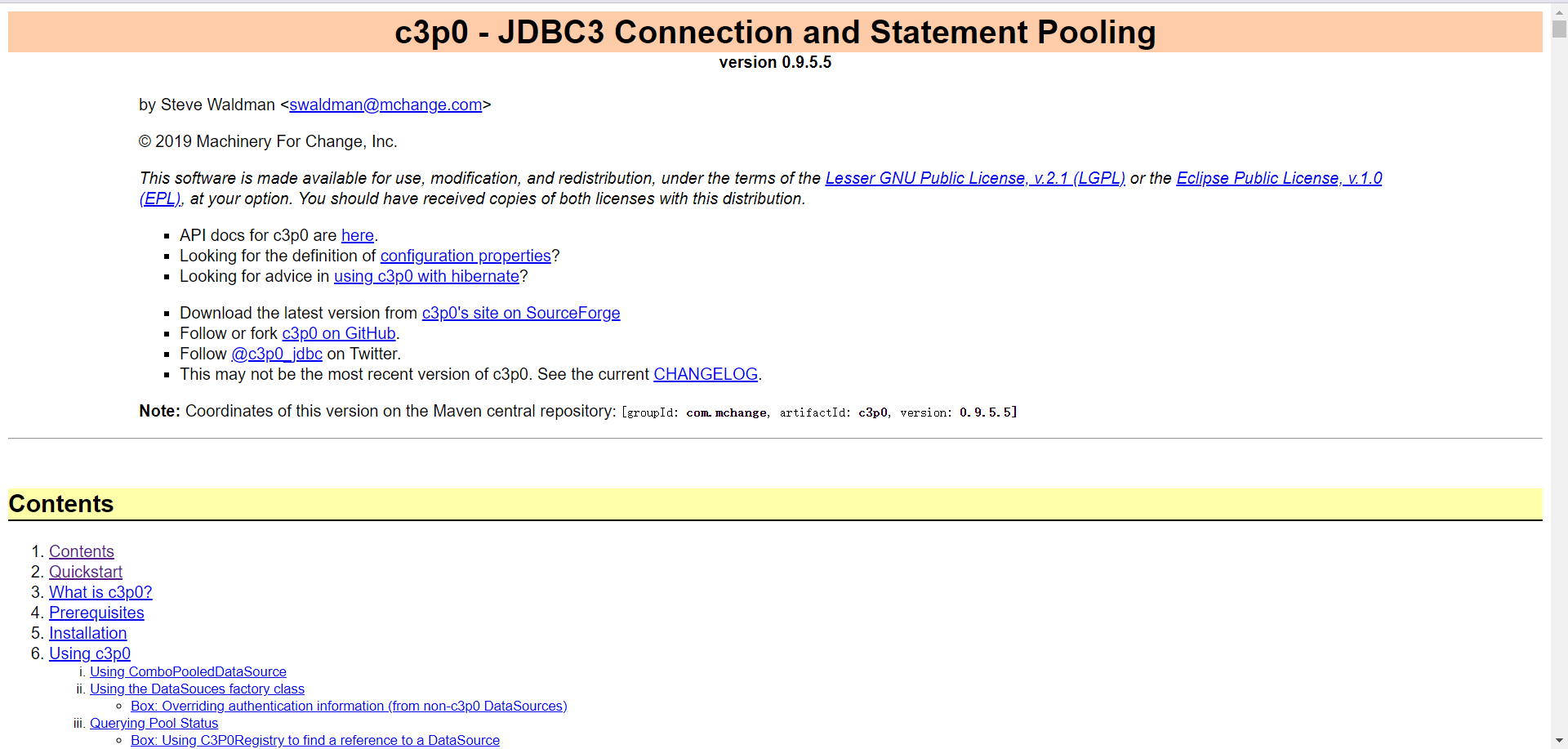This screenshot has height=749, width=1568.
Task: Open Box: Overriding authentication information link
Action: click(x=349, y=706)
